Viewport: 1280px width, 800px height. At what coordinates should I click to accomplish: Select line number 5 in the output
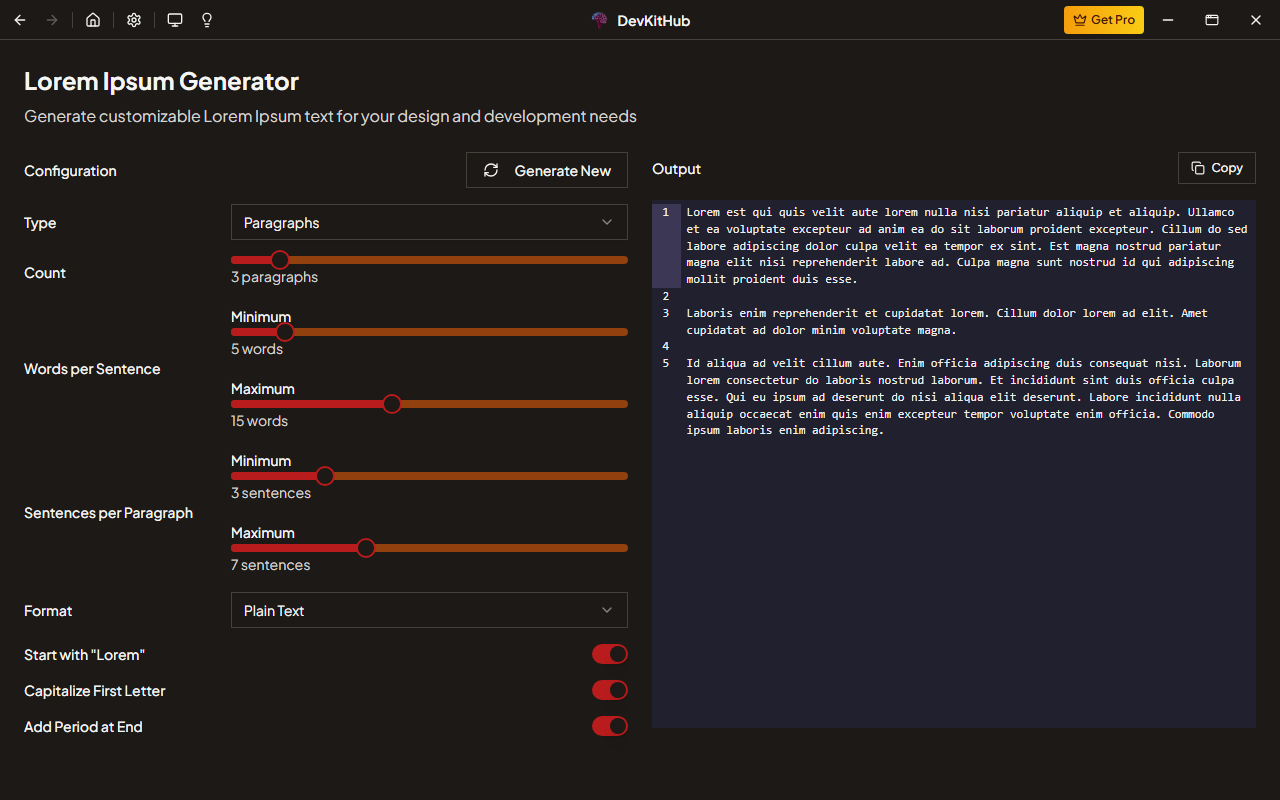(x=665, y=363)
